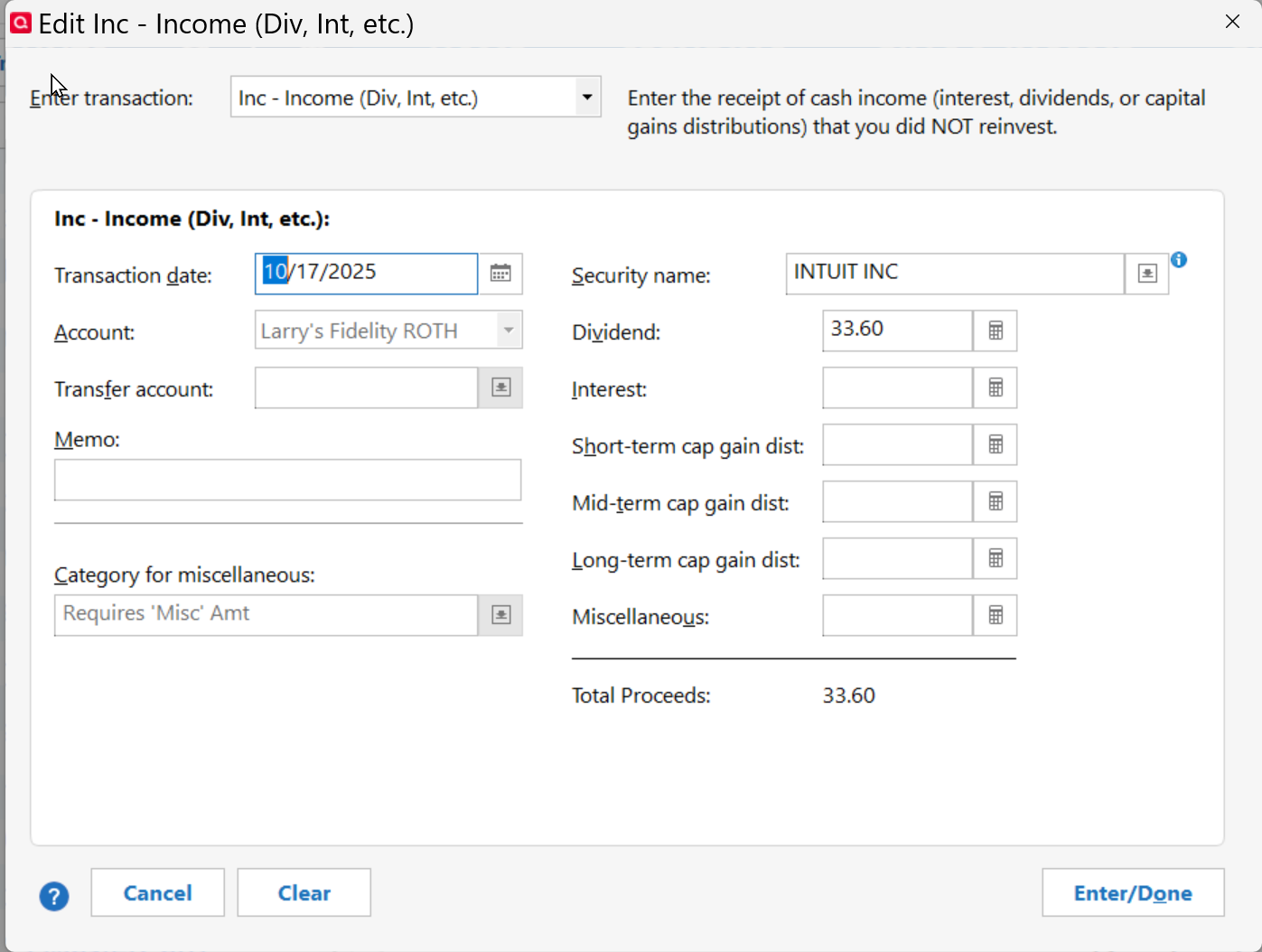Open calculator for the Miscellaneous field
Viewport: 1262px width, 952px height.
click(996, 615)
